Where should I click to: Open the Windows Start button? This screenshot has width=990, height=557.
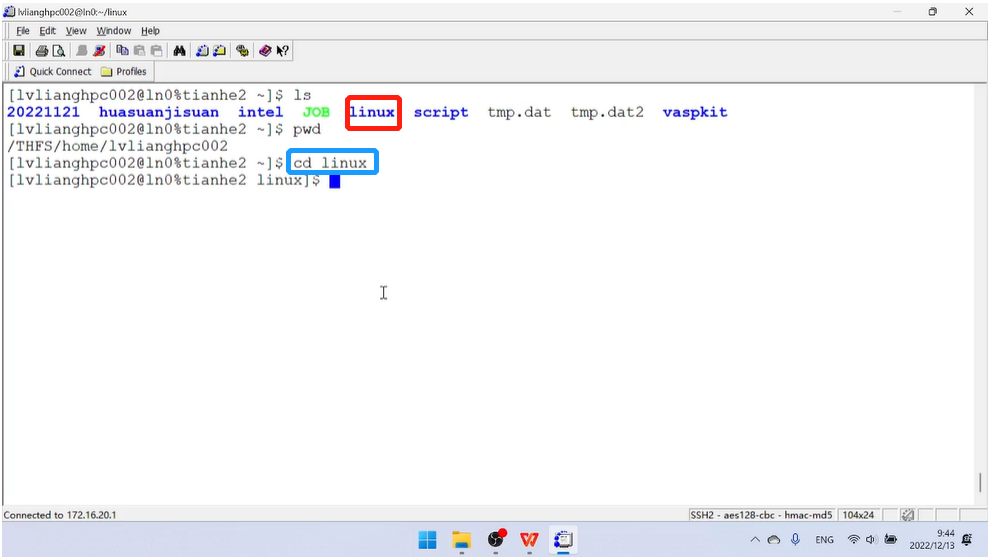click(427, 540)
